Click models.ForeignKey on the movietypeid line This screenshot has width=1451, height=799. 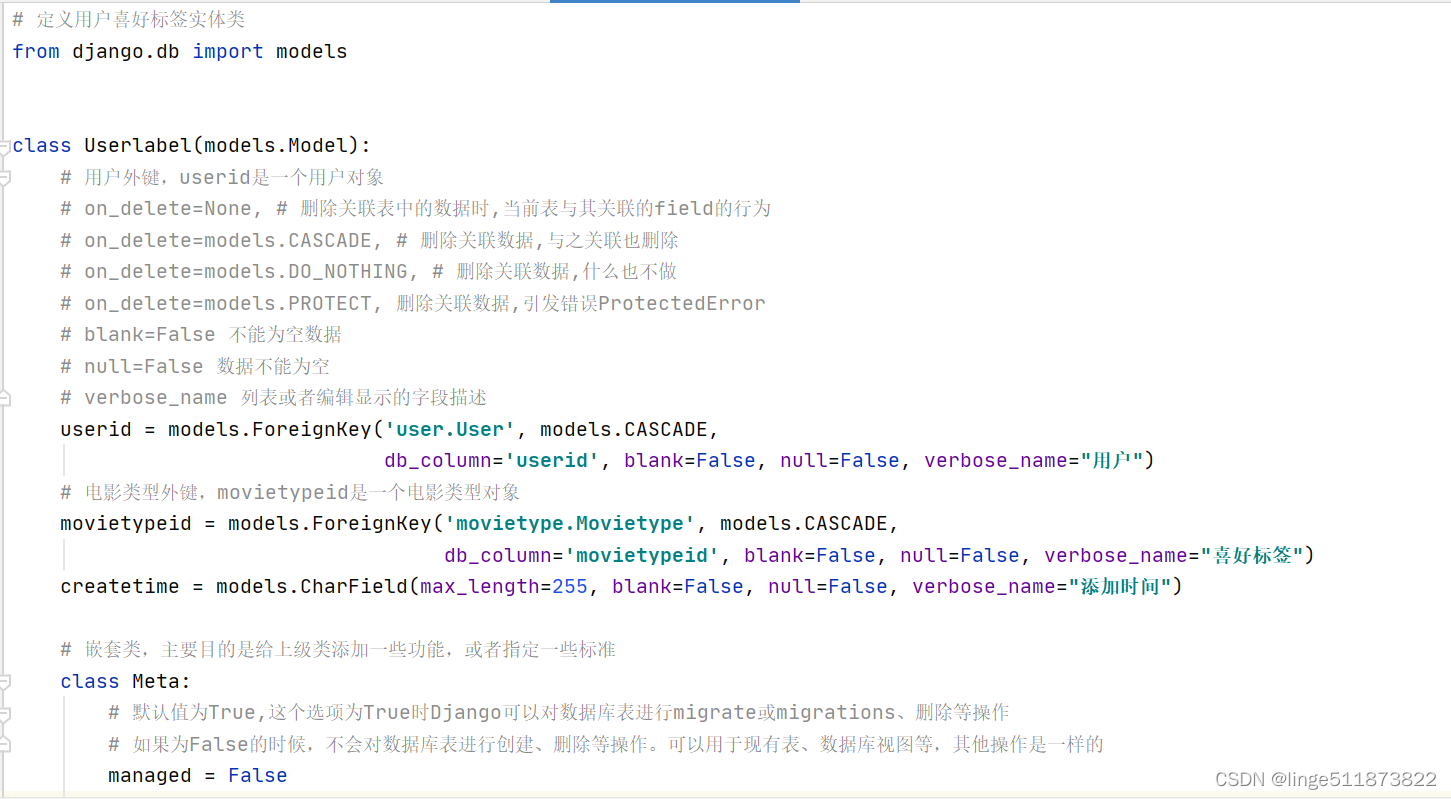tap(330, 524)
